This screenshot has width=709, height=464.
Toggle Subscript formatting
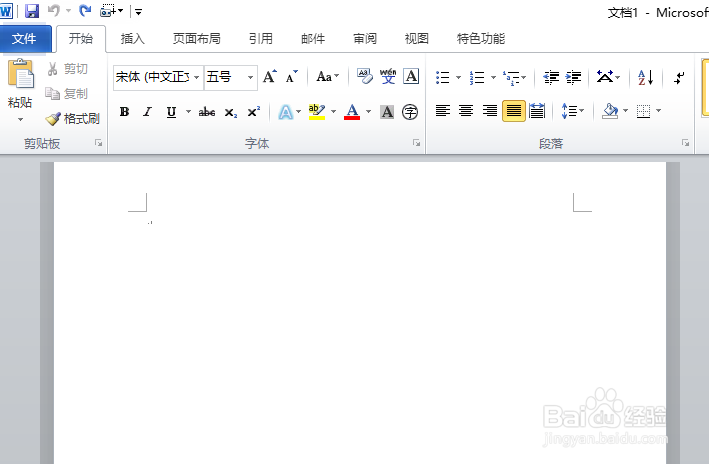[231, 113]
